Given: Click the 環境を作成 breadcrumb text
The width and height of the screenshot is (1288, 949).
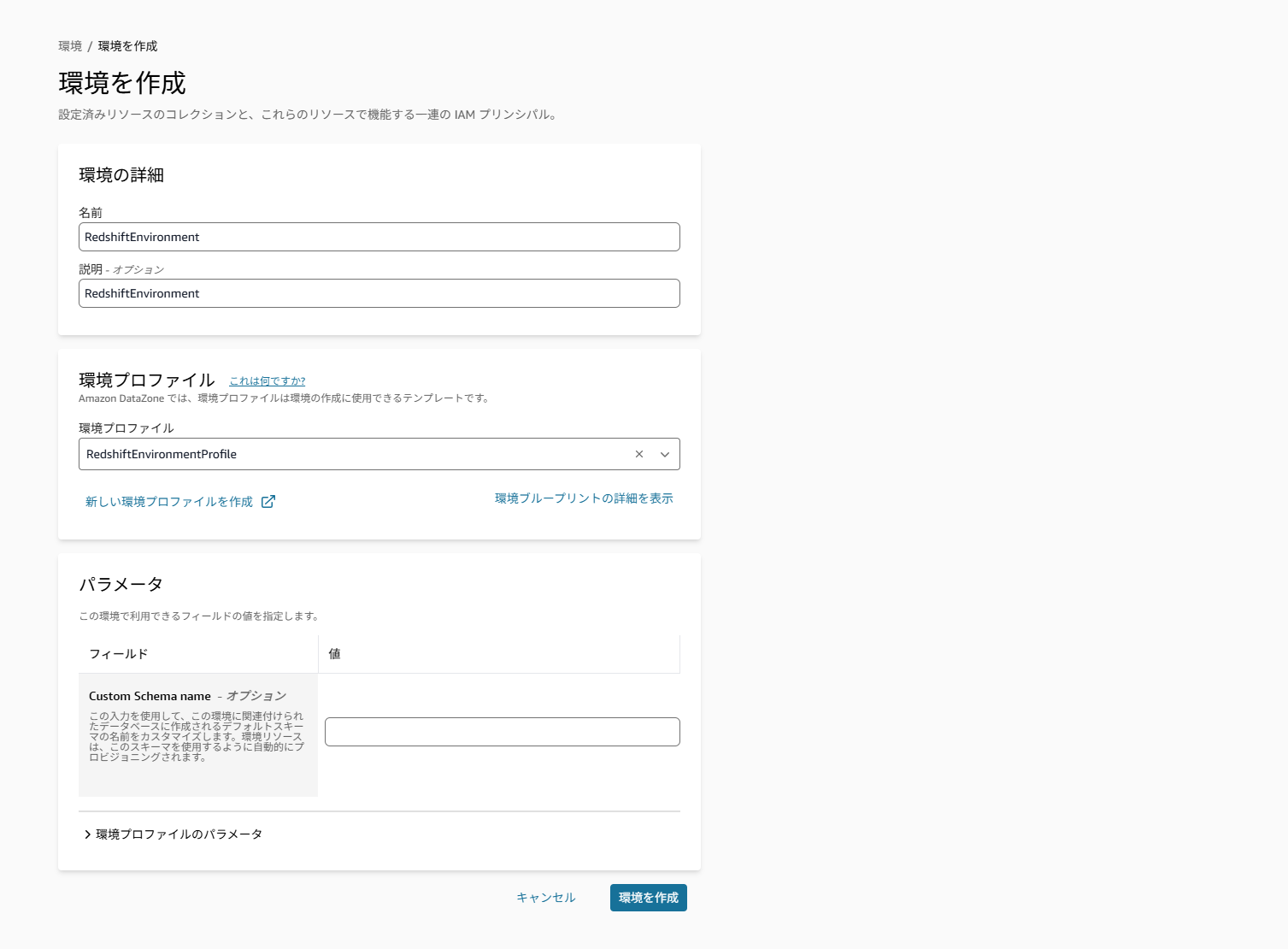Looking at the screenshot, I should [128, 46].
